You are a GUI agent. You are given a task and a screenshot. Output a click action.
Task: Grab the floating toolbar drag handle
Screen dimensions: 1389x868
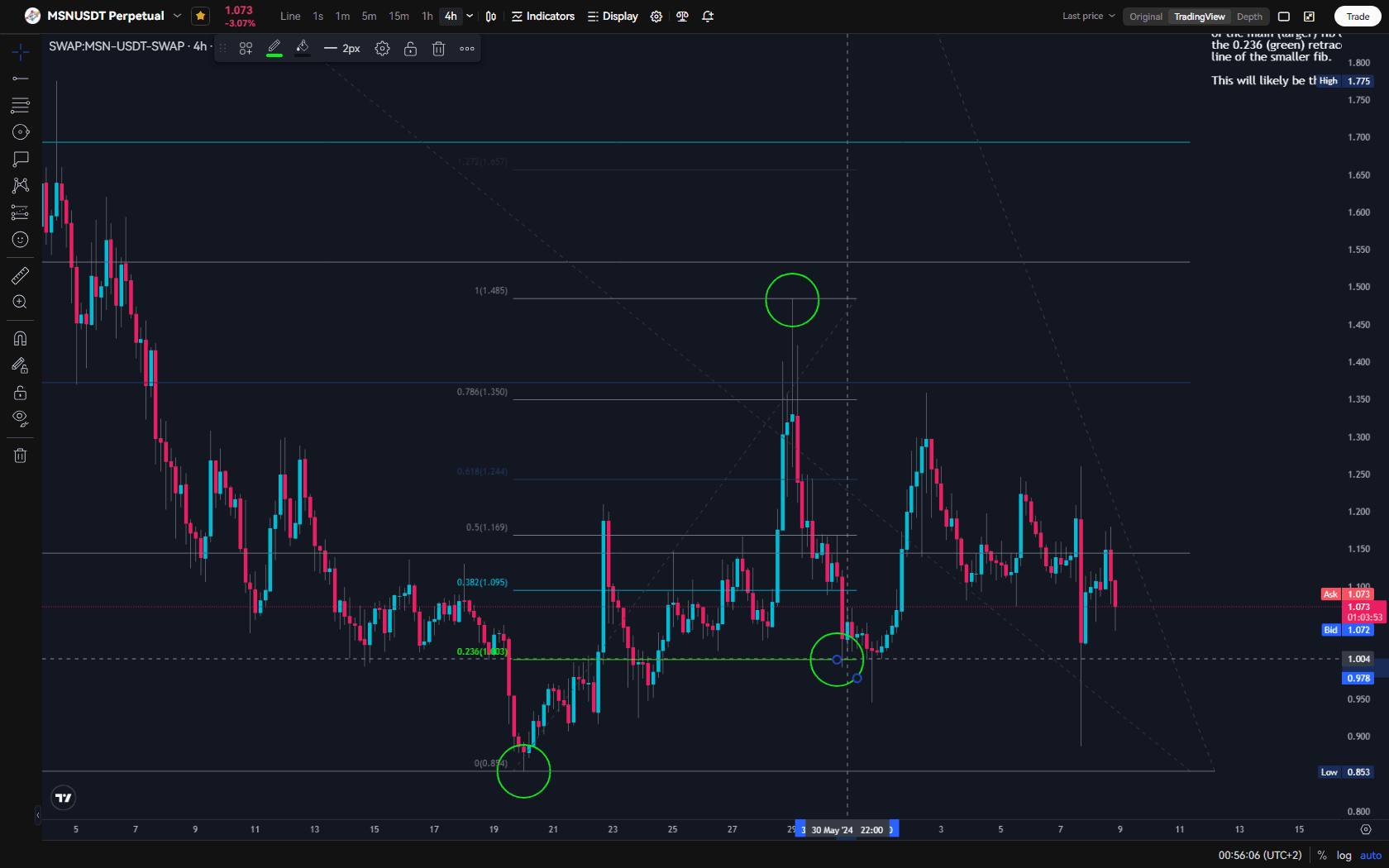coord(222,49)
